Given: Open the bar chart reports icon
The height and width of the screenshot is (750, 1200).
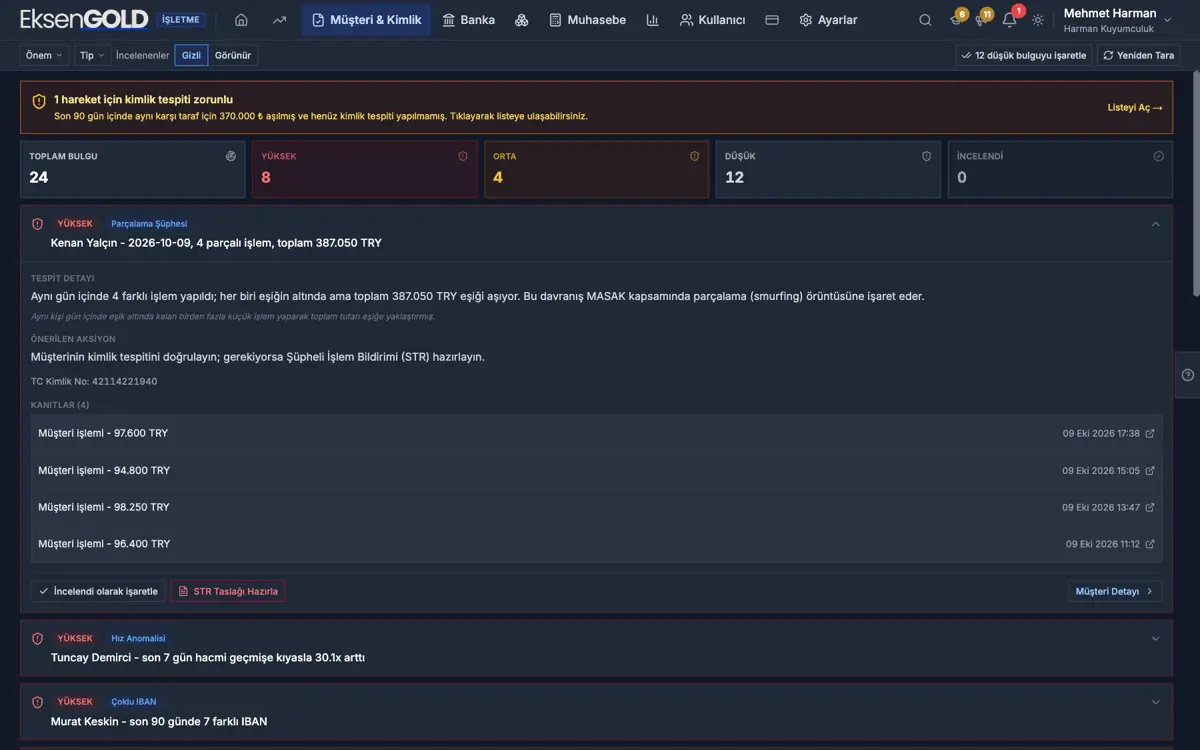Looking at the screenshot, I should [x=652, y=20].
